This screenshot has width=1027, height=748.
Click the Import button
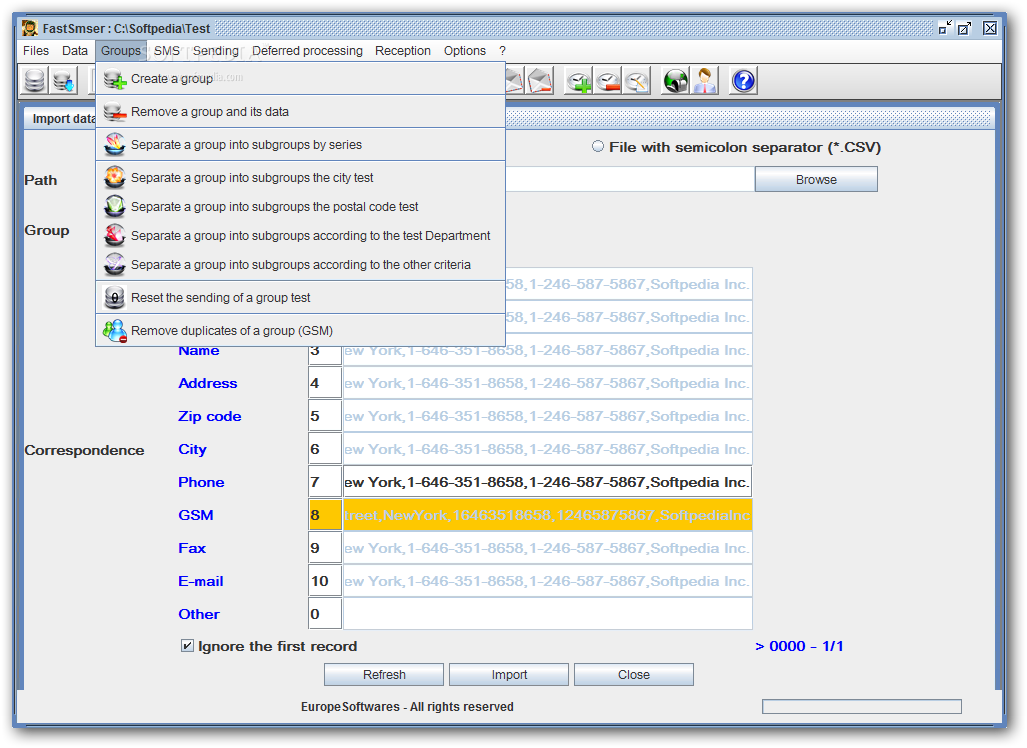[x=509, y=675]
